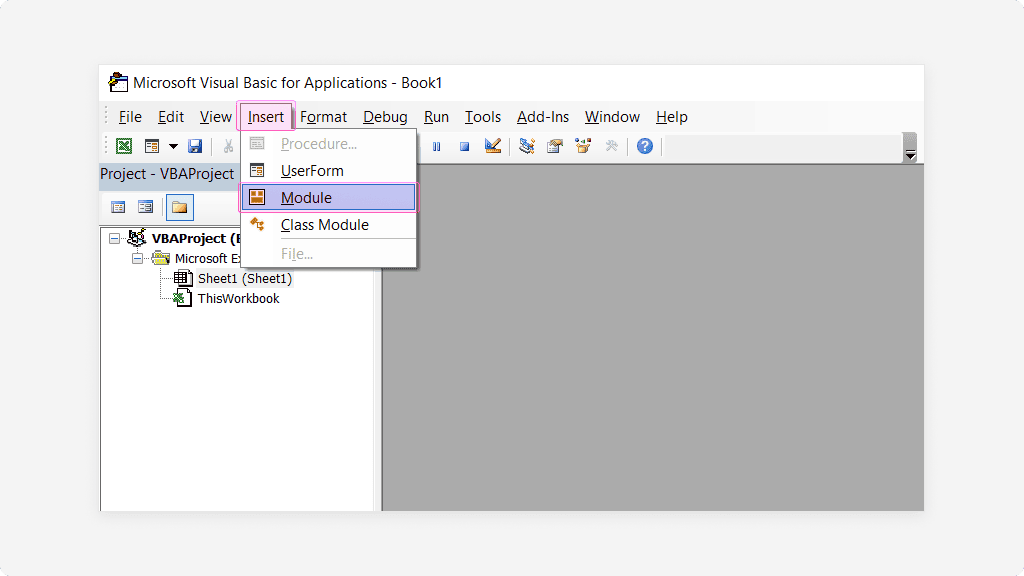Close the open Insert menu
Screen dimensions: 1024x576
tap(266, 117)
